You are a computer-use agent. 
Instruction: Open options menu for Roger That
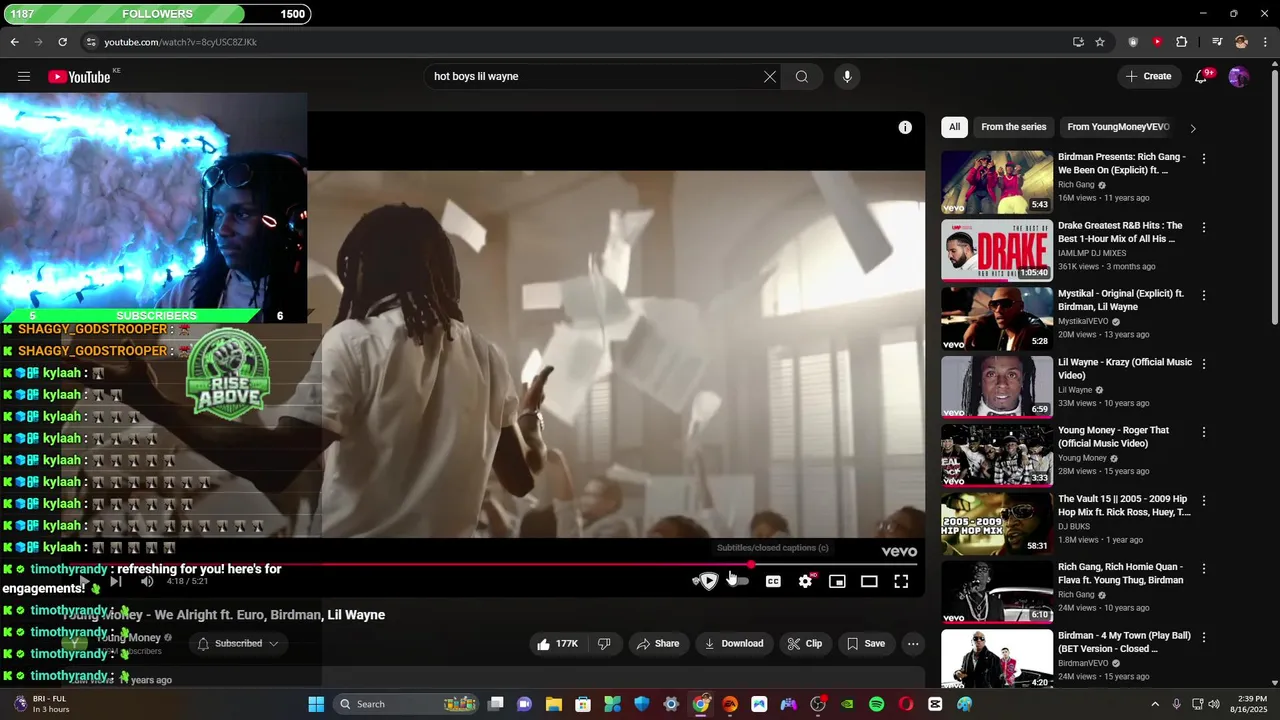pos(1203,432)
